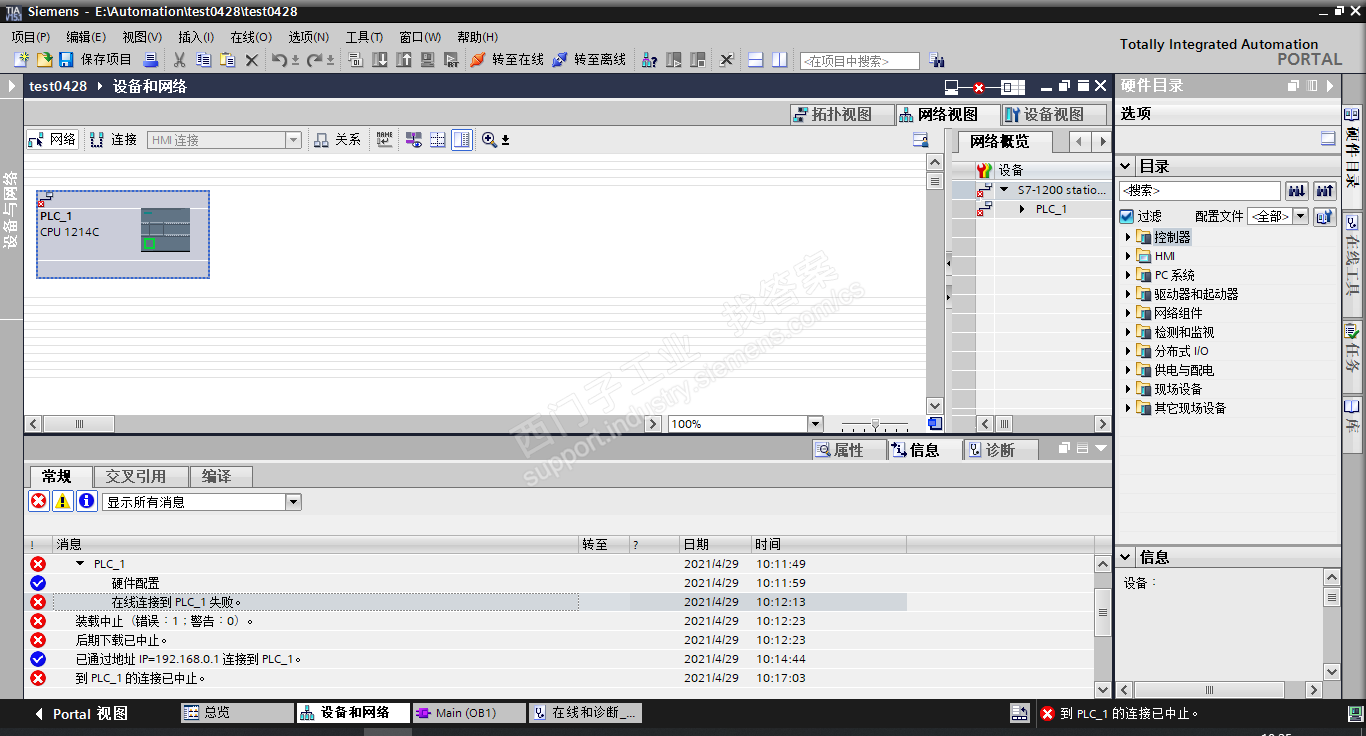
Task: Toggle the 关系 relations mode button
Action: [x=337, y=140]
